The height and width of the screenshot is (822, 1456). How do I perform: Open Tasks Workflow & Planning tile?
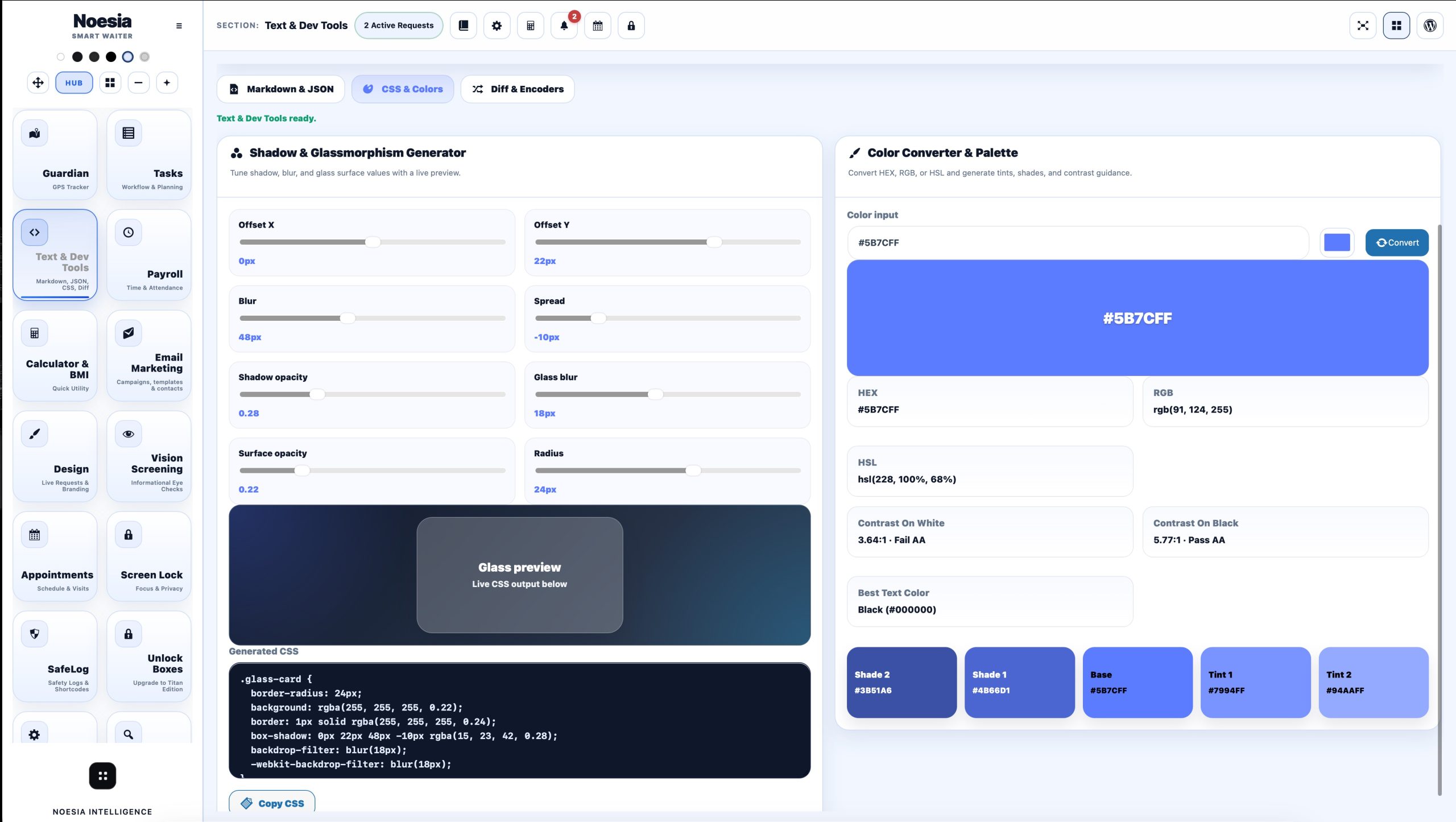point(149,155)
